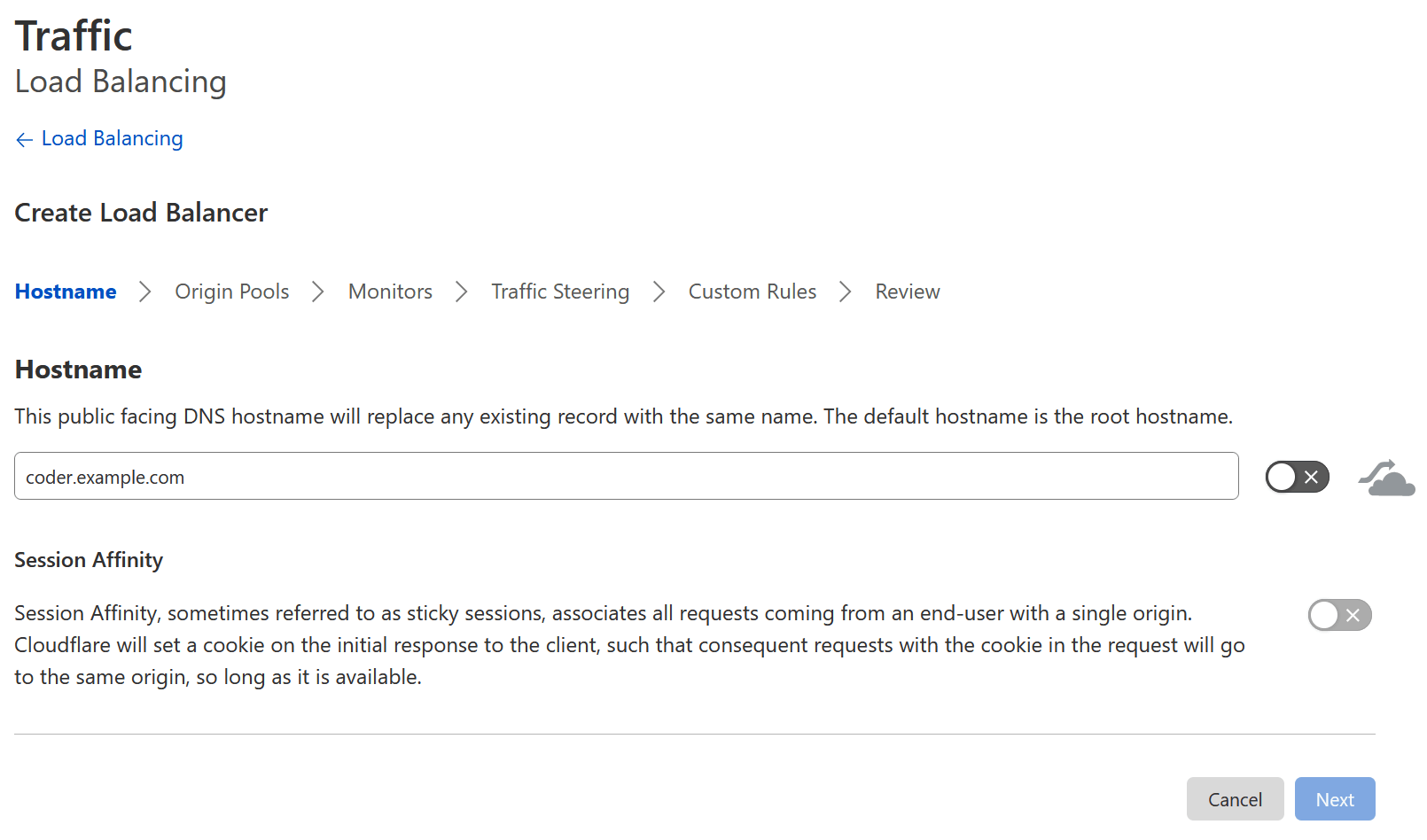The width and height of the screenshot is (1427, 840).
Task: Toggle the hostname proxy switch
Action: 1297,477
